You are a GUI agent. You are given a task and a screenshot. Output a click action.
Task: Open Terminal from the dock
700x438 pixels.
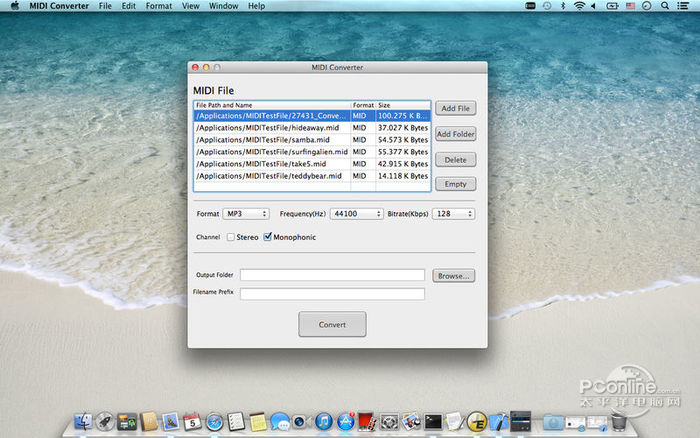433,421
